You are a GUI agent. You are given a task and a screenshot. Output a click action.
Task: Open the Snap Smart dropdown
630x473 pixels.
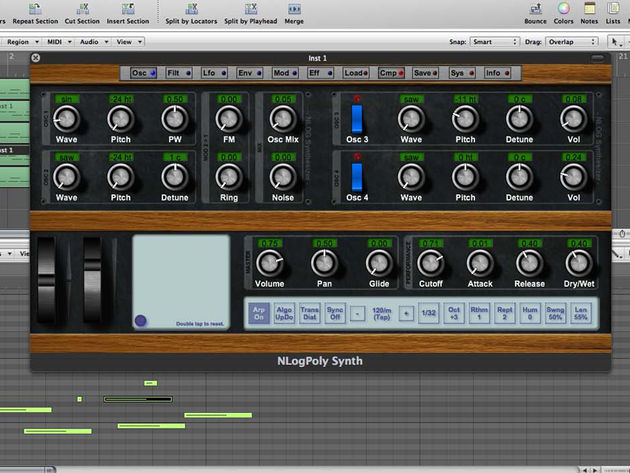(x=494, y=42)
